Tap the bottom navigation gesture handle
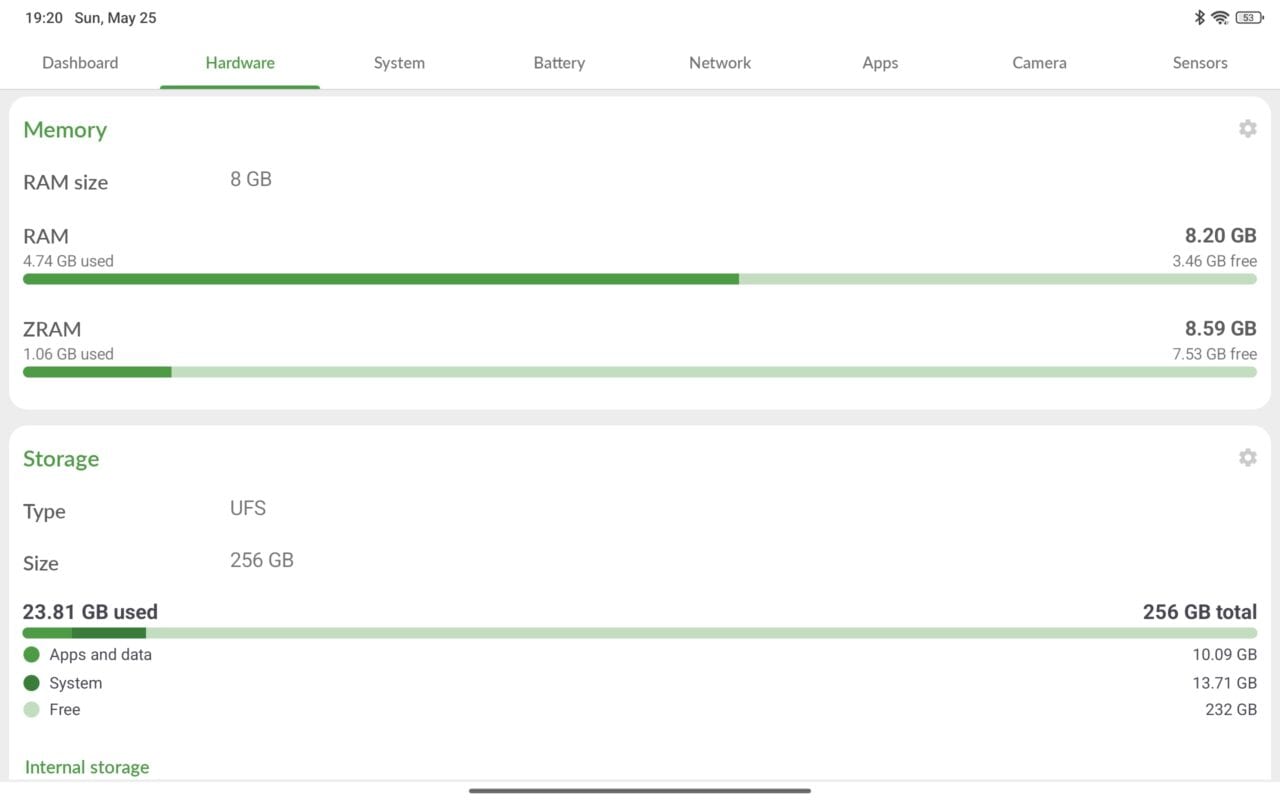The image size is (1280, 800). 640,790
